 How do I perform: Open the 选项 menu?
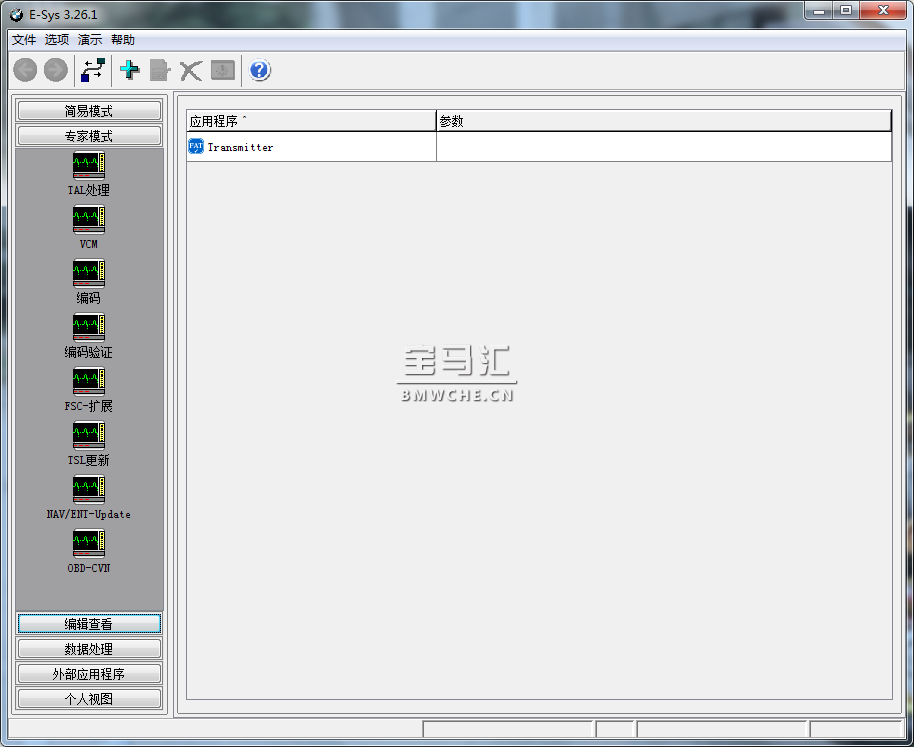click(x=57, y=40)
